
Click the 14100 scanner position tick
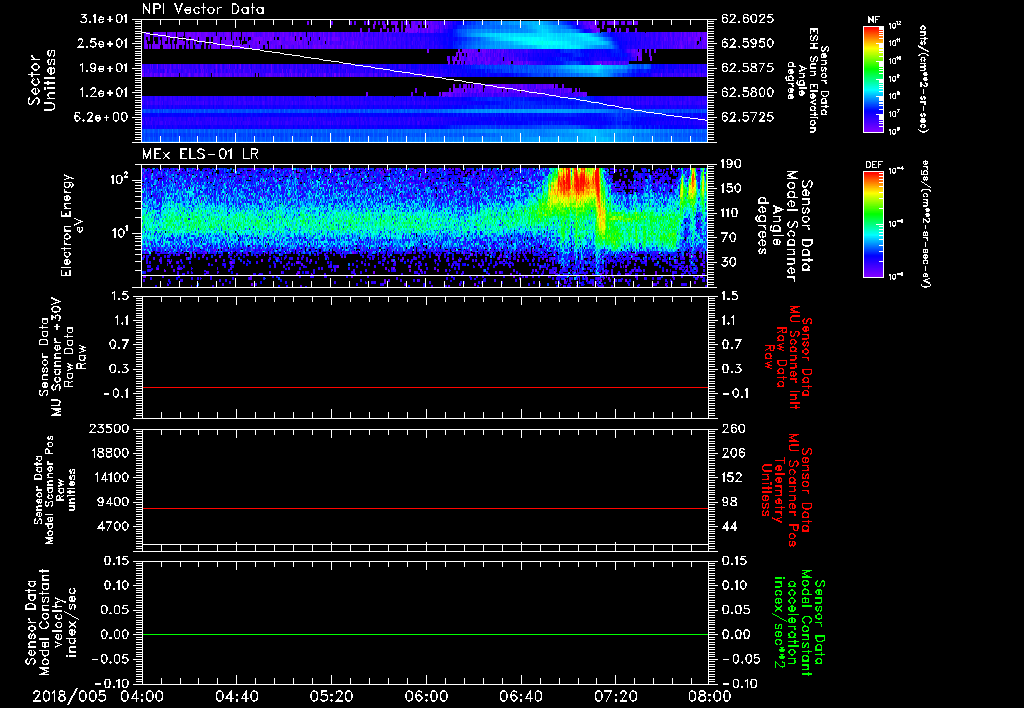[x=111, y=477]
